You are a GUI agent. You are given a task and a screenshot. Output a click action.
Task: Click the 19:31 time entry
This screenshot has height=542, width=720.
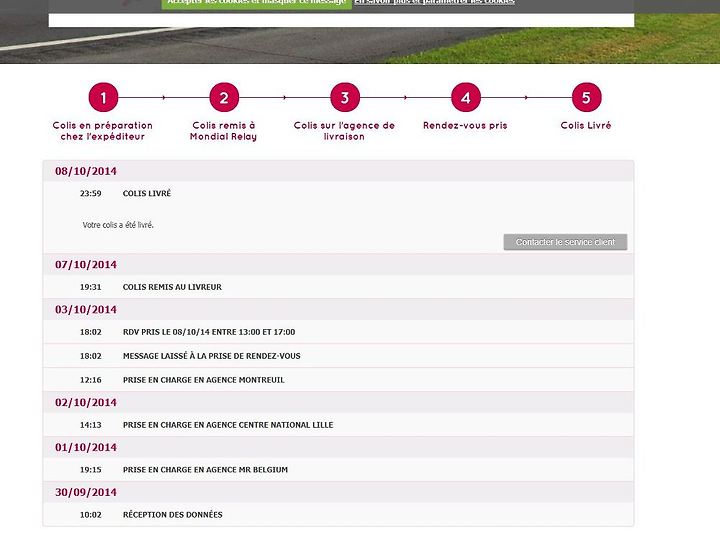90,287
